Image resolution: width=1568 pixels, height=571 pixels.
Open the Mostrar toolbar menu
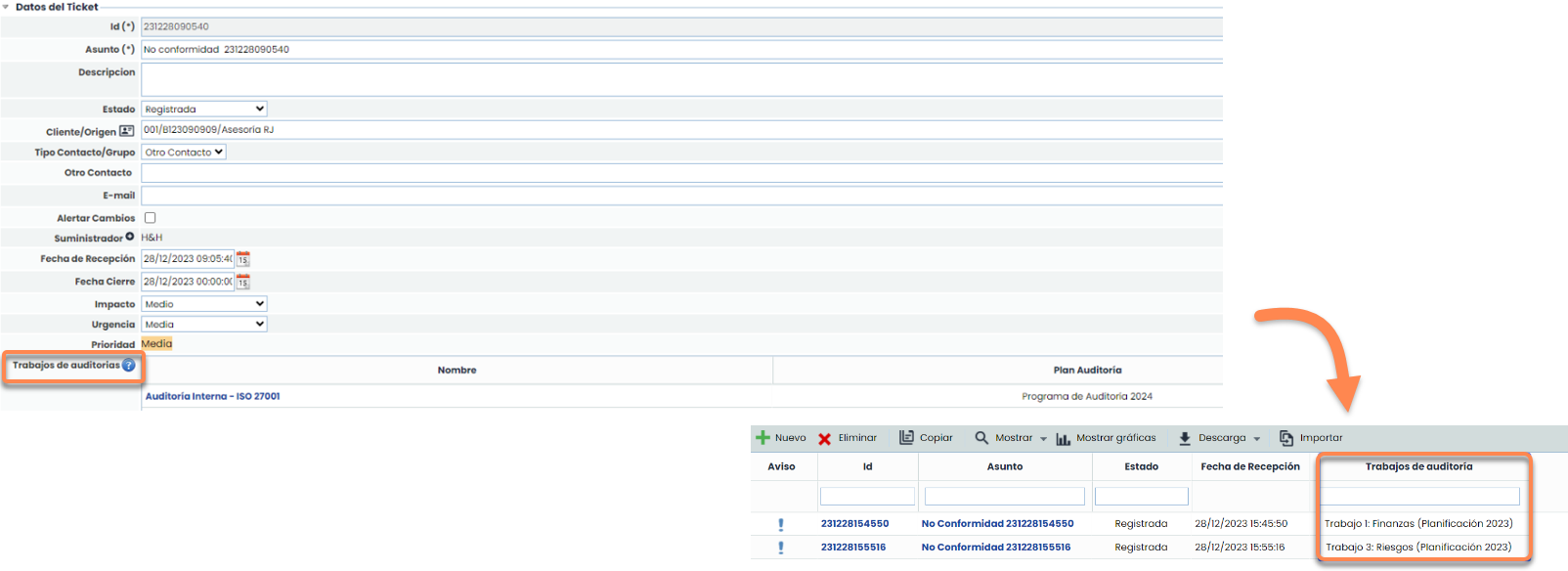pyautogui.click(x=1013, y=438)
